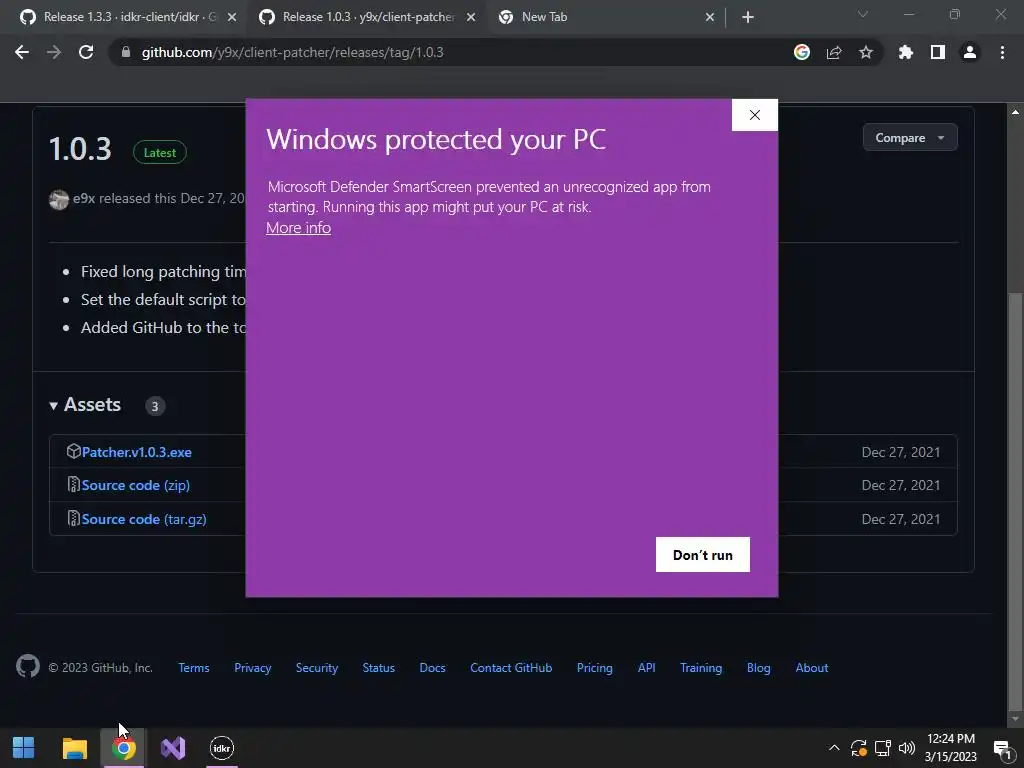Open the Security footer link
The height and width of the screenshot is (768, 1024).
[317, 667]
